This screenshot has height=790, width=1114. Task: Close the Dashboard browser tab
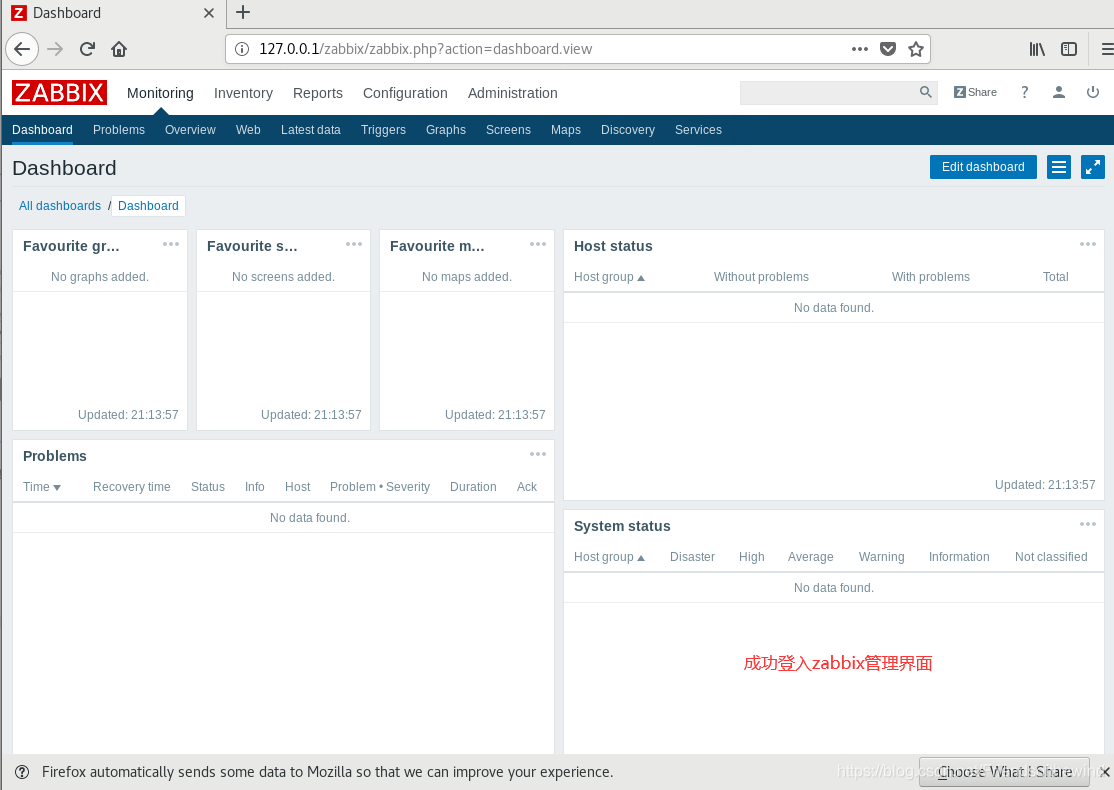point(209,13)
